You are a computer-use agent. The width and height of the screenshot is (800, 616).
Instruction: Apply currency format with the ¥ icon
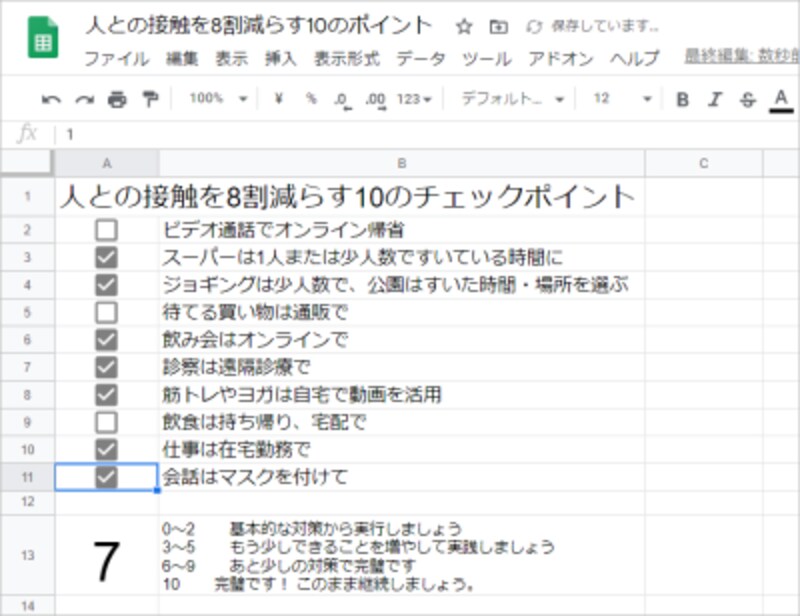pyautogui.click(x=278, y=100)
